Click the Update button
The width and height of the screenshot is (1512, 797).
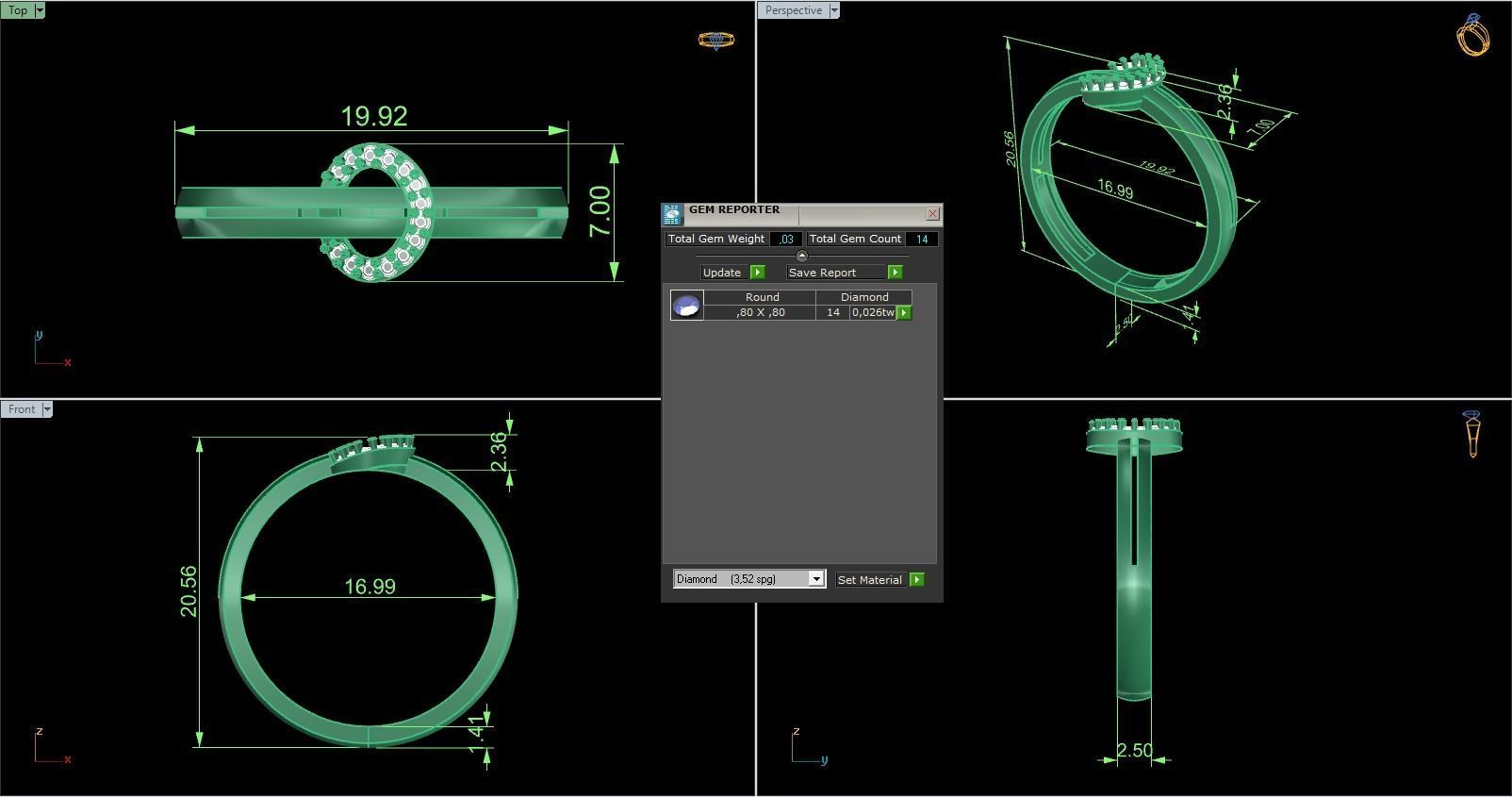pyautogui.click(x=725, y=273)
